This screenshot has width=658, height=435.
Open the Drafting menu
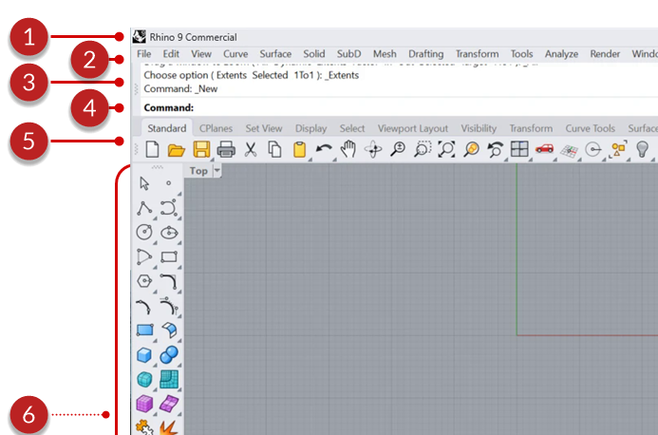click(426, 54)
